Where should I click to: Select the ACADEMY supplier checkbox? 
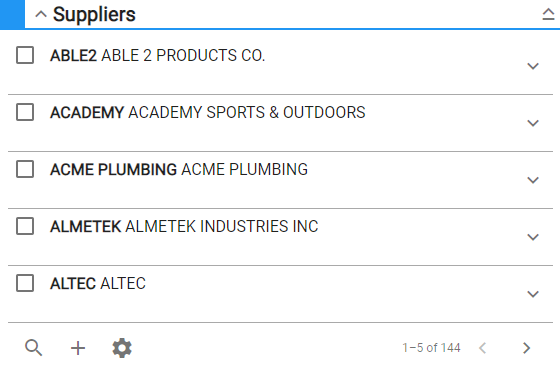25,112
